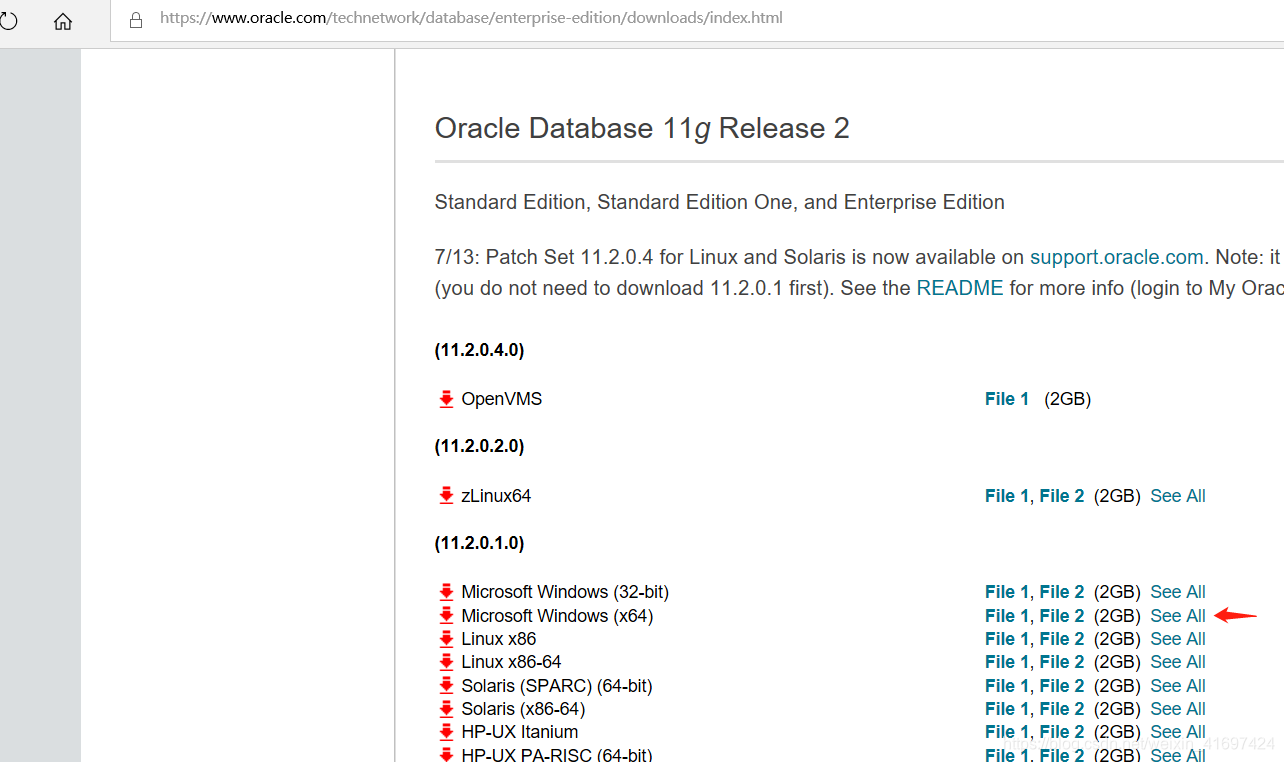Click the browser refresh icon
This screenshot has width=1284, height=762.
[8, 20]
